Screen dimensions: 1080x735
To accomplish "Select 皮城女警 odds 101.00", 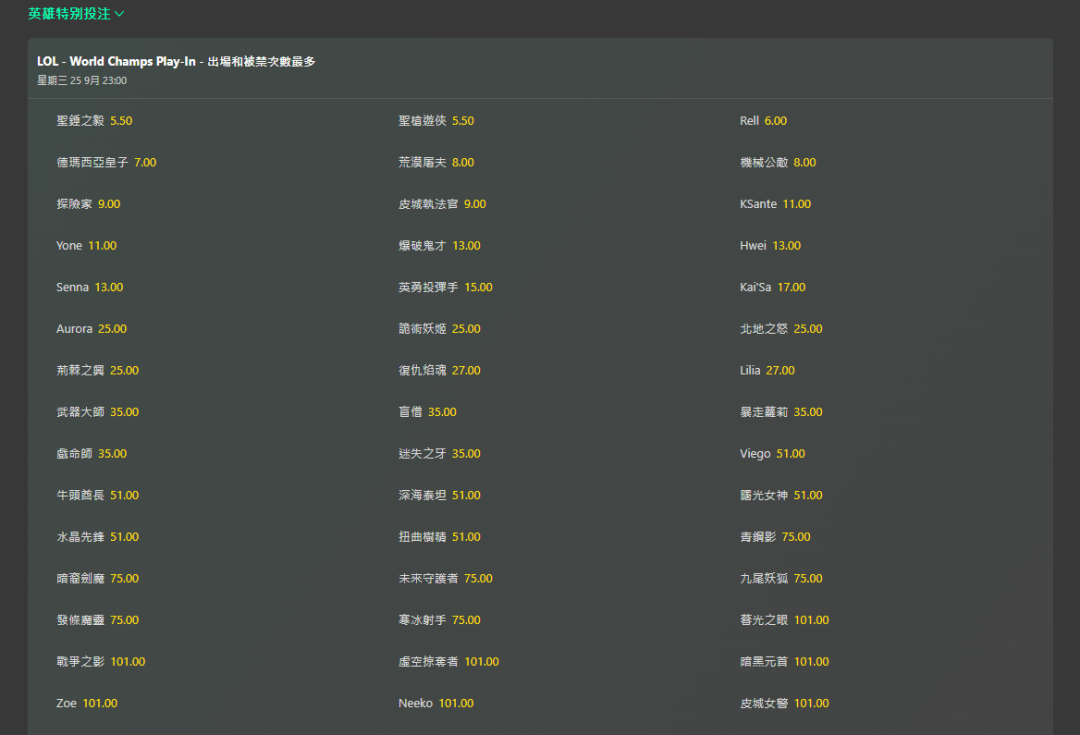I will coord(810,704).
